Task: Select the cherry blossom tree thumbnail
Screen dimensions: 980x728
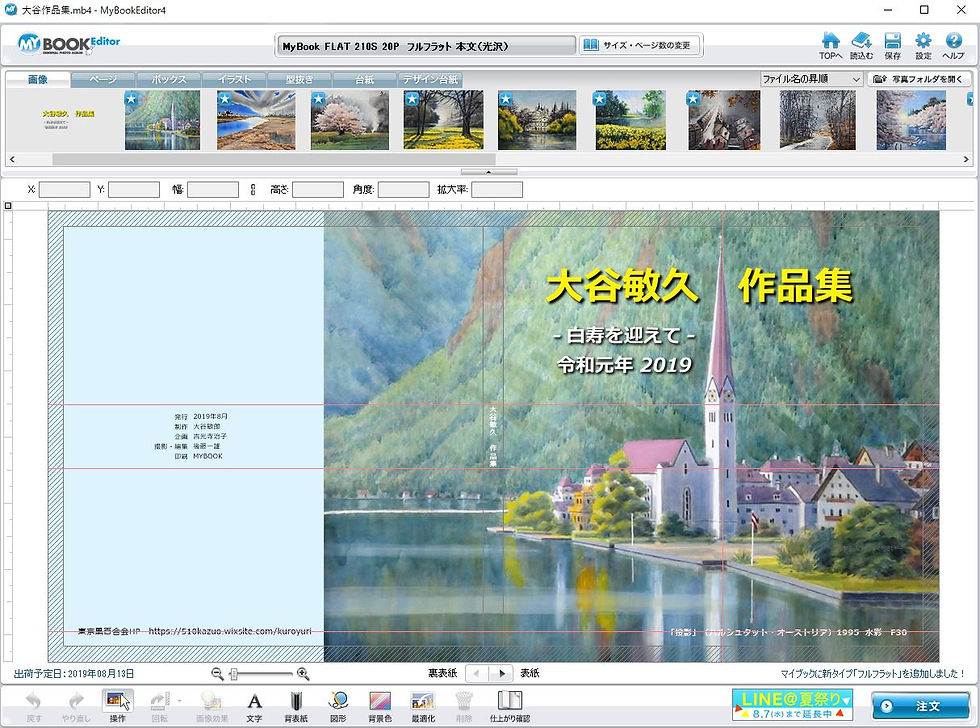Action: click(x=350, y=119)
